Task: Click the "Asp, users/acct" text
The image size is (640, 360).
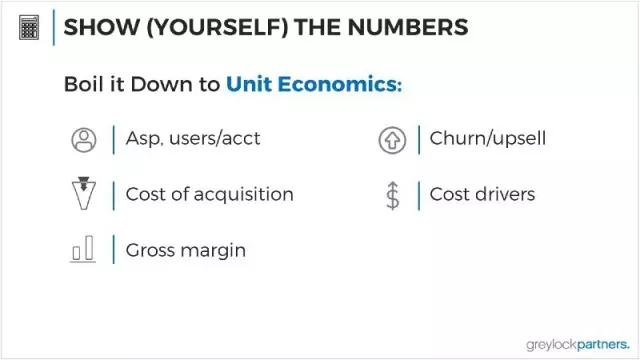Action: (193, 139)
